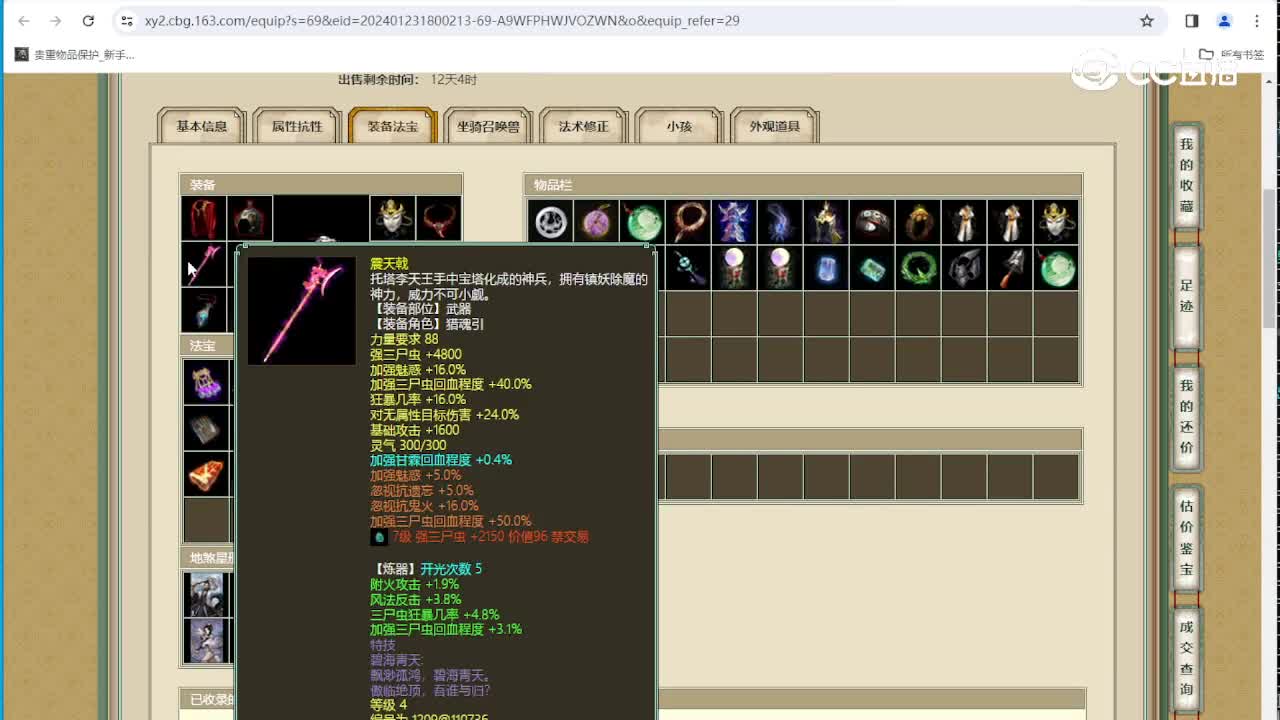Click the blue pendant equipment icon
The width and height of the screenshot is (1280, 720).
coord(204,311)
